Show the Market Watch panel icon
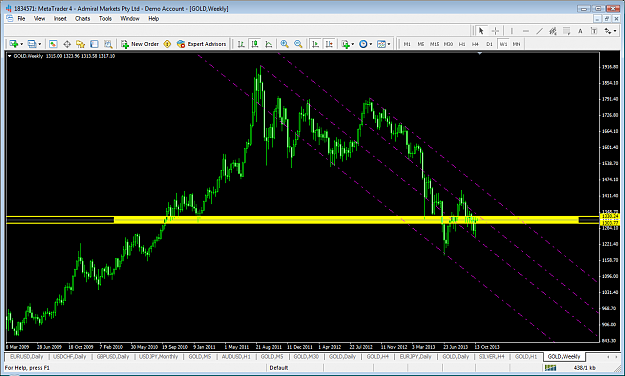The width and height of the screenshot is (625, 376). pos(53,44)
